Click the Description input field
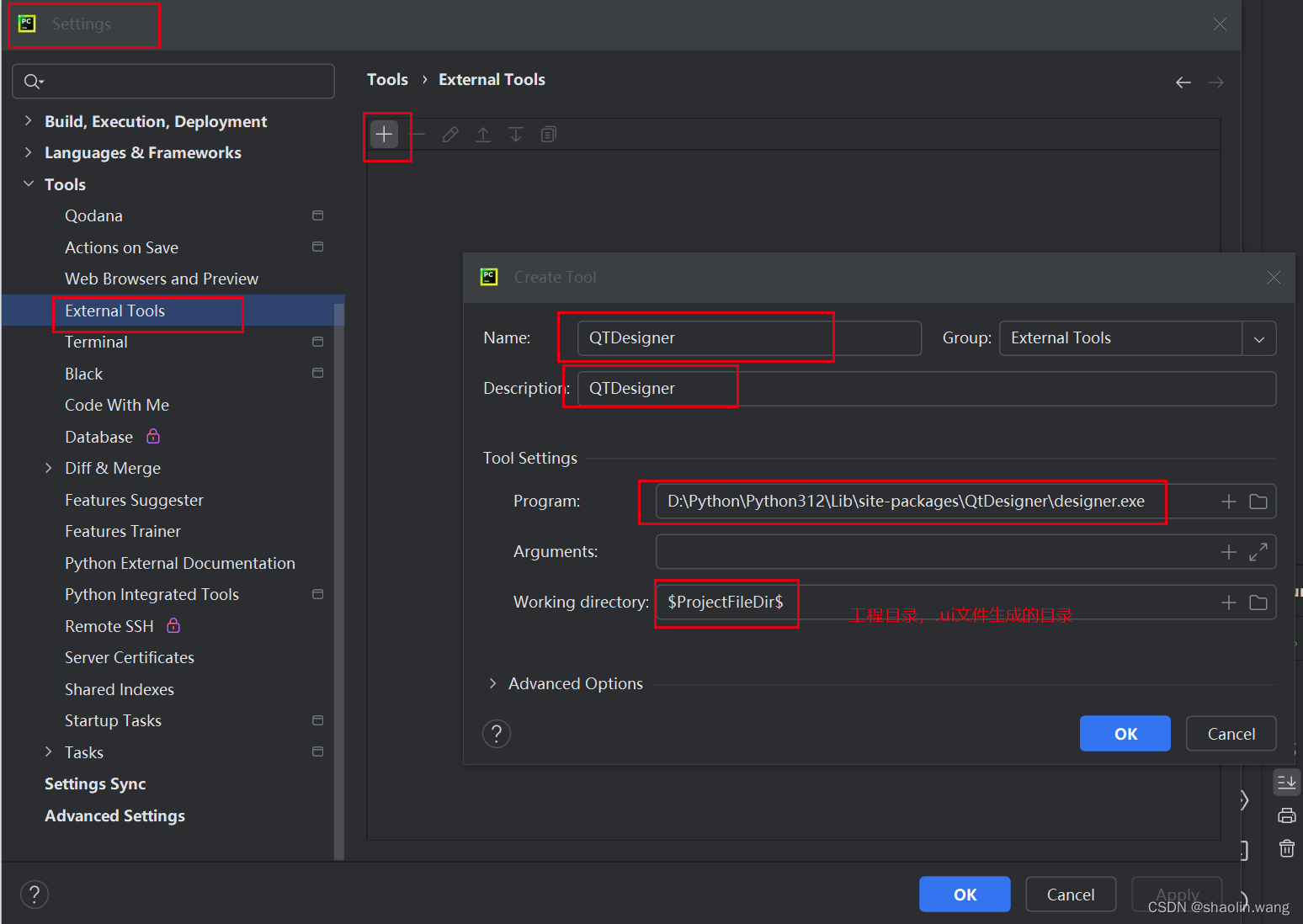Screen dimensions: 1303x924 pos(927,389)
